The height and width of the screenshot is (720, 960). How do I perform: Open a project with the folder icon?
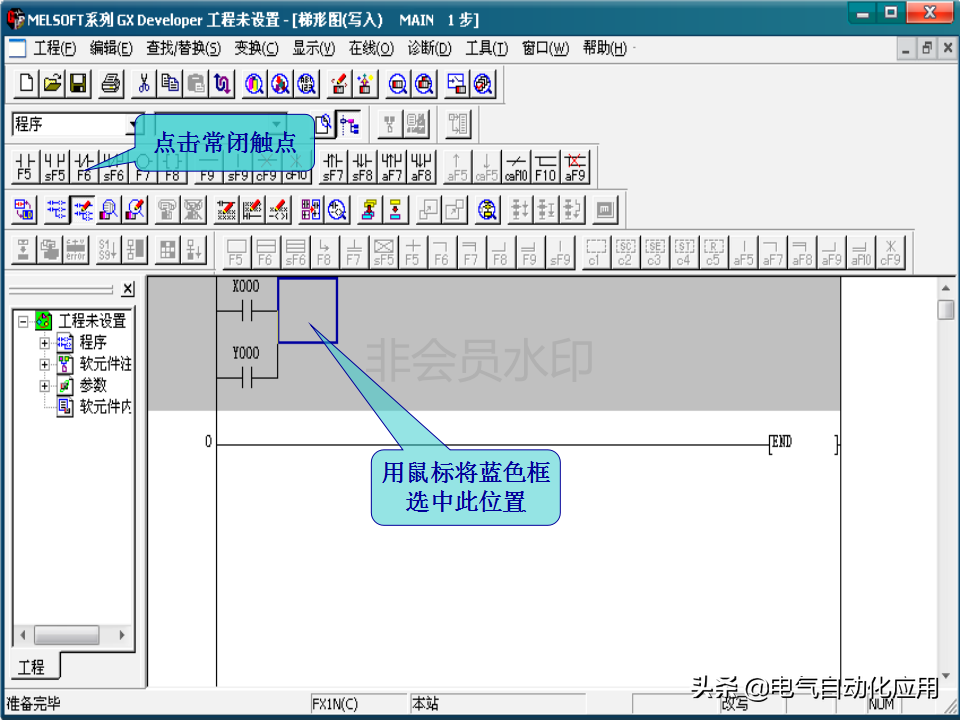point(53,83)
